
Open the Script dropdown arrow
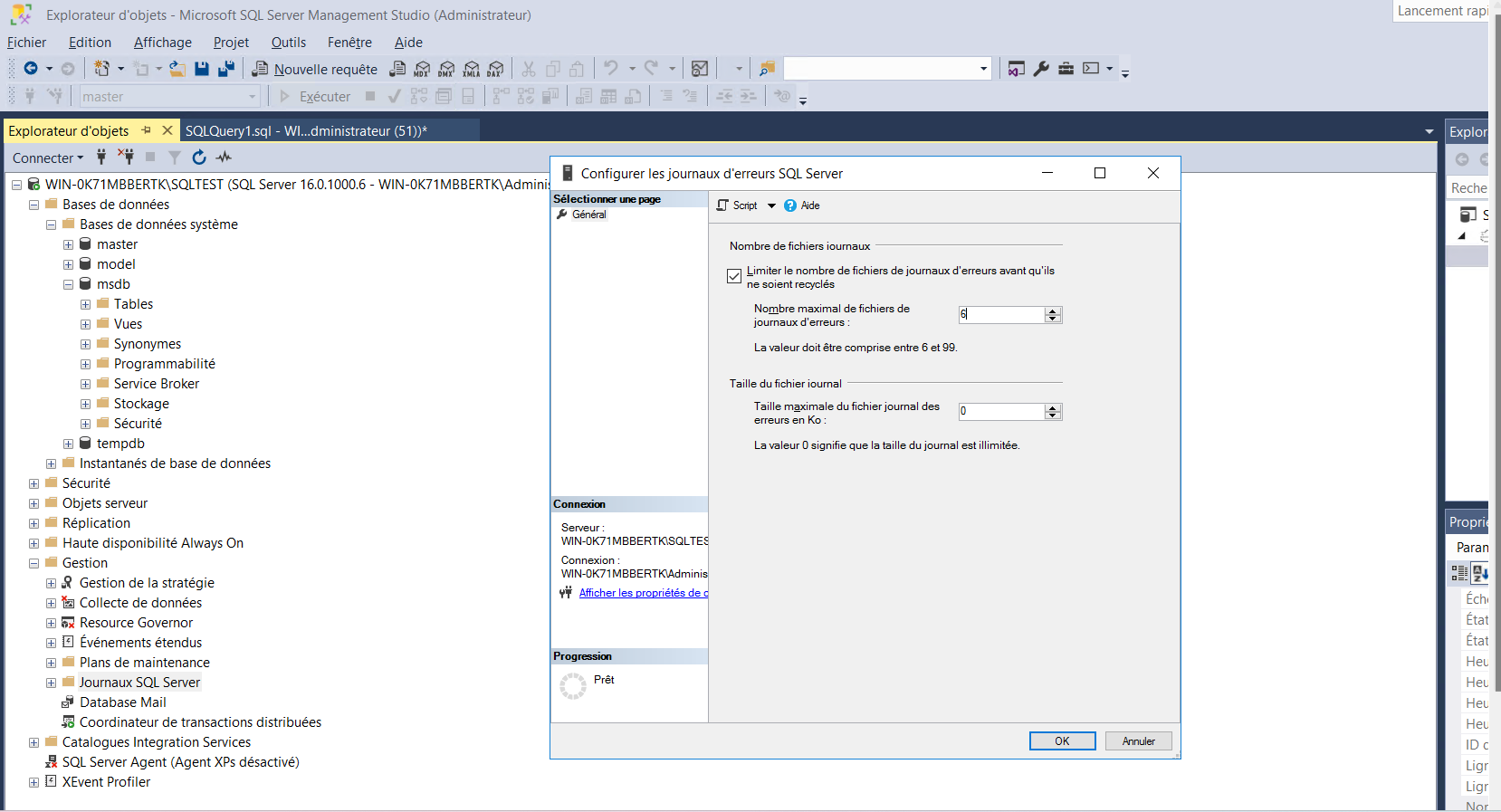pyautogui.click(x=771, y=205)
